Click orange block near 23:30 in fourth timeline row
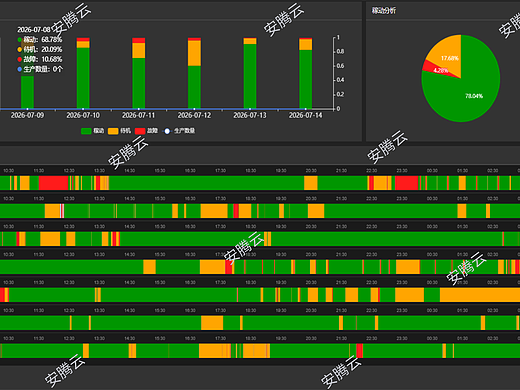The width and height of the screenshot is (520, 390). [408, 267]
